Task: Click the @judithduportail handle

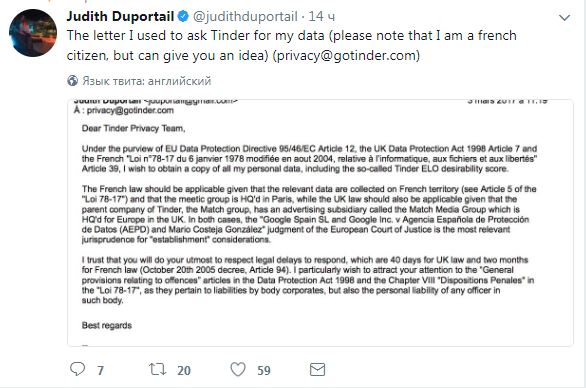Action: click(245, 16)
